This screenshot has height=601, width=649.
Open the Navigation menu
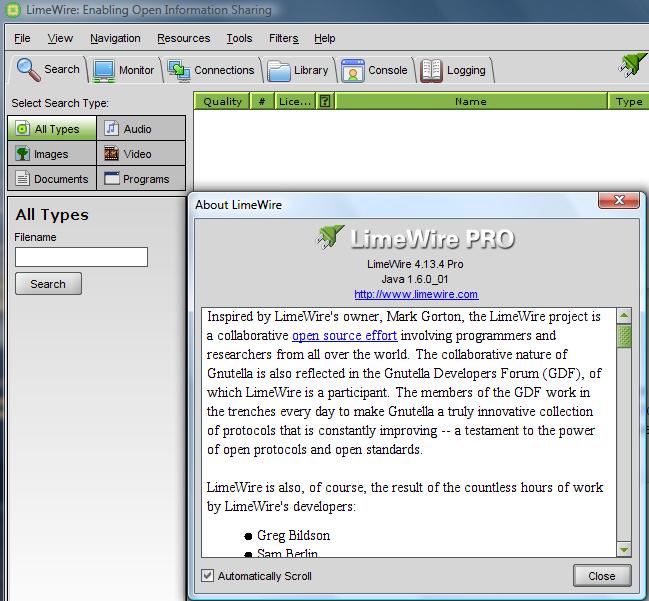pyautogui.click(x=115, y=38)
